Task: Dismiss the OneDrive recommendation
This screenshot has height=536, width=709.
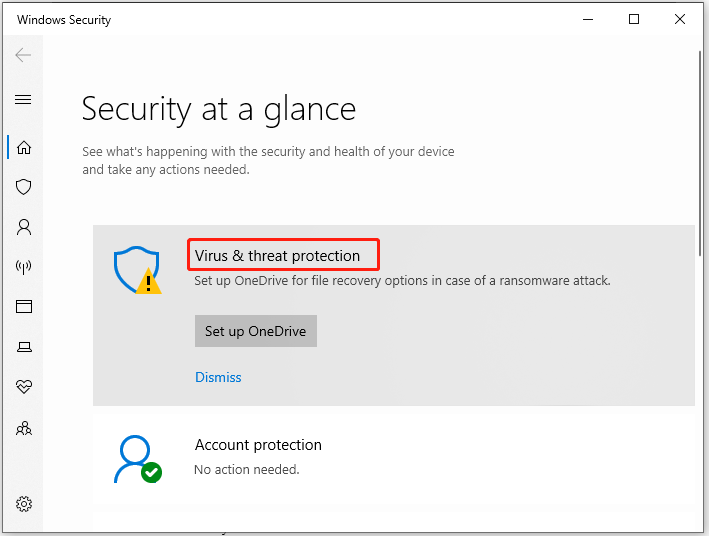Action: pos(218,377)
